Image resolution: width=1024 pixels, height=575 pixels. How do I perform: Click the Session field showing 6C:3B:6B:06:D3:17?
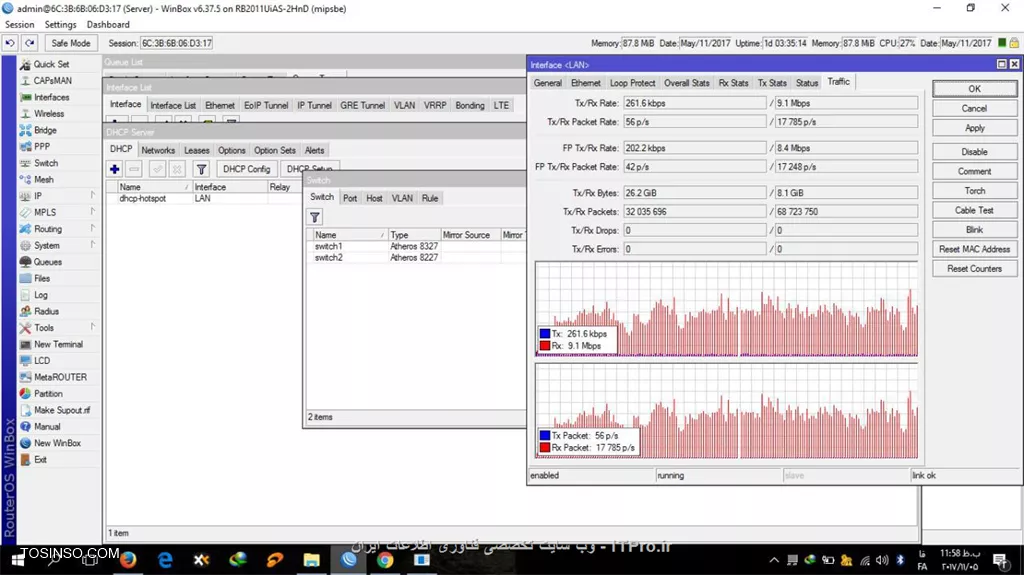[x=177, y=43]
